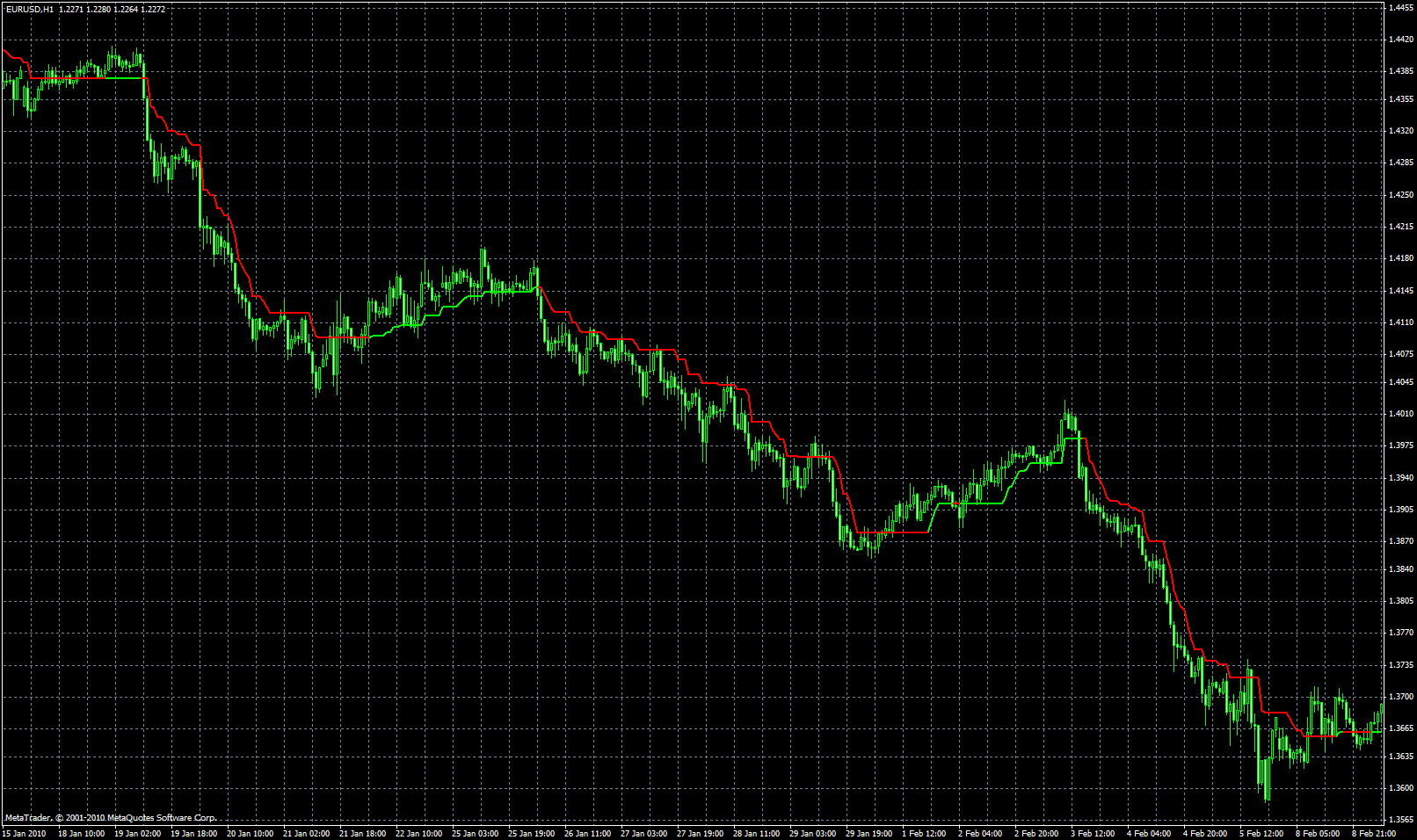The height and width of the screenshot is (840, 1417).
Task: Click the 1.4455 price axis label
Action: tap(1401, 8)
